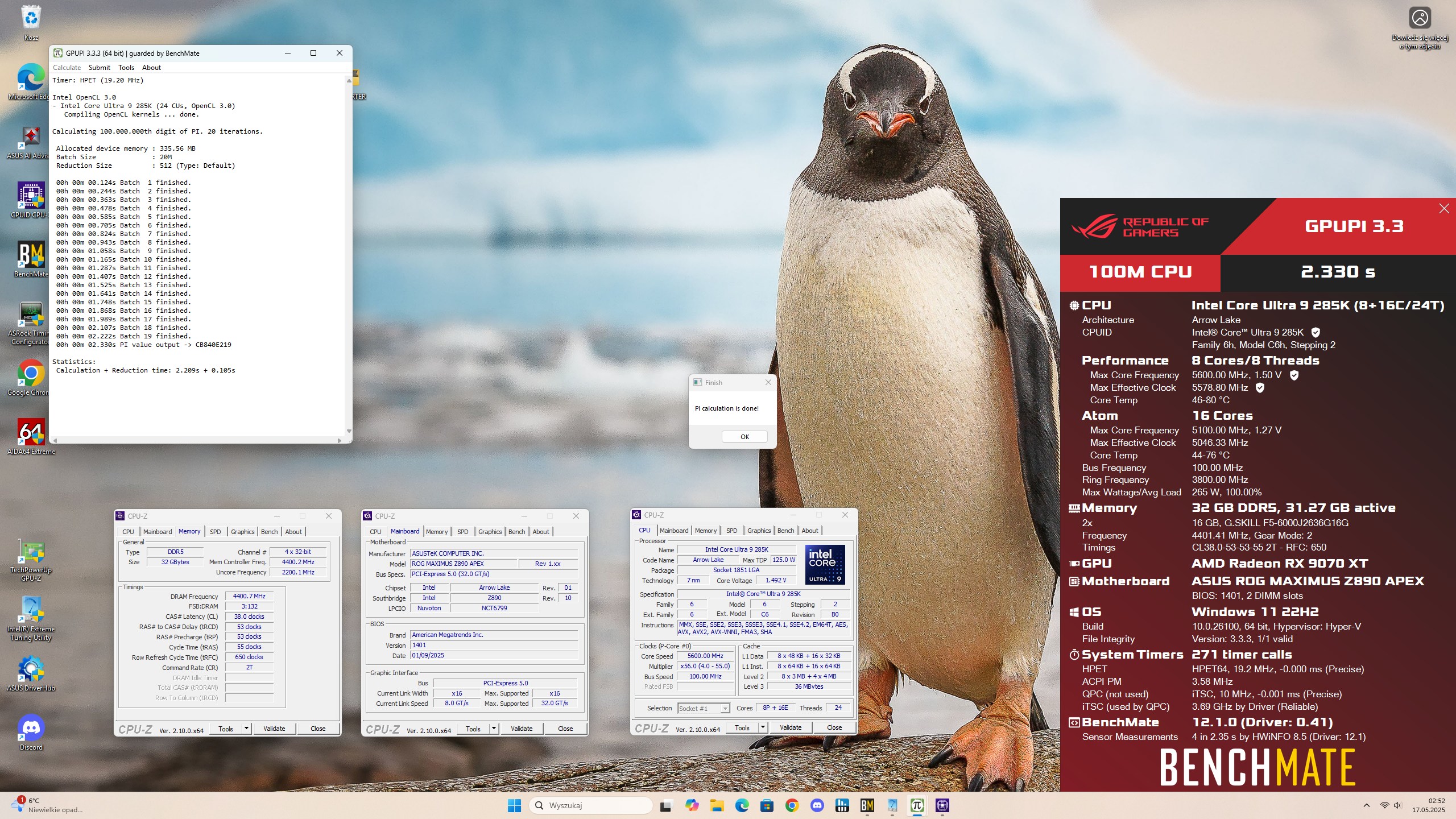Click 'Intel Core Ultra 9 285K' Name field
1456x819 pixels.
coord(737,549)
